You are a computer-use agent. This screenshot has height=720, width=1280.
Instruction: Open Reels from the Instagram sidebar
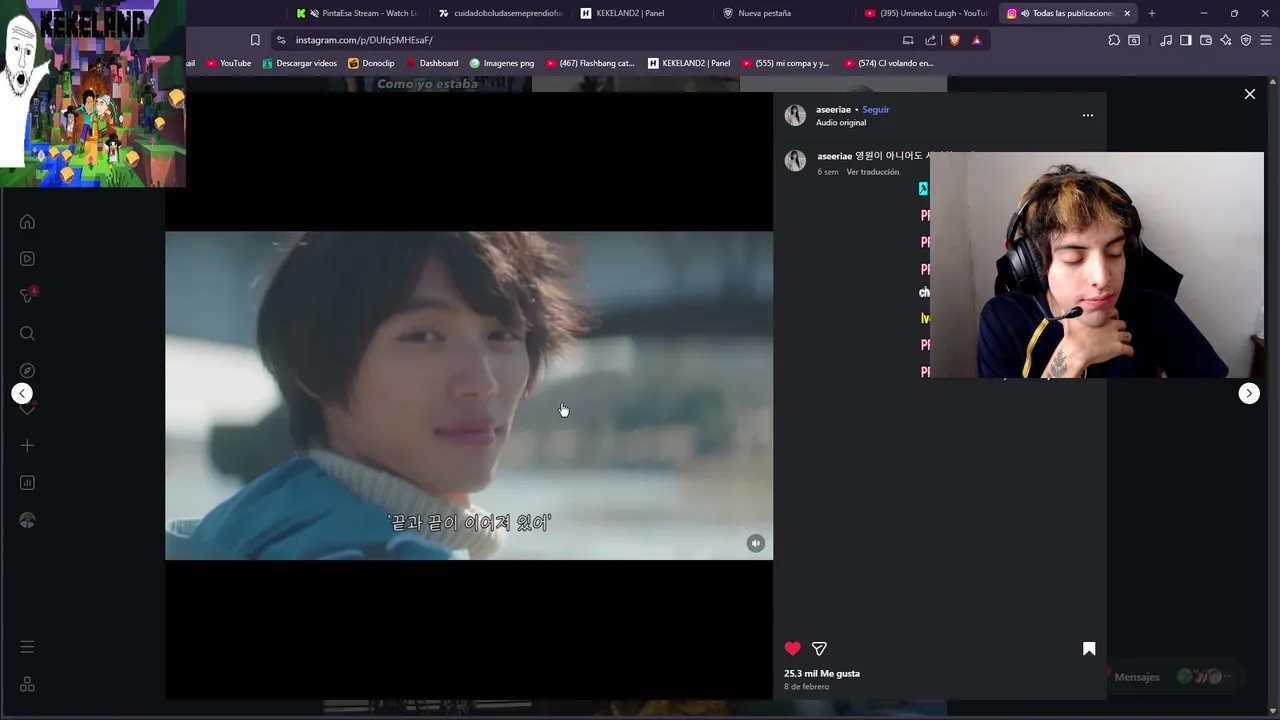pos(27,259)
